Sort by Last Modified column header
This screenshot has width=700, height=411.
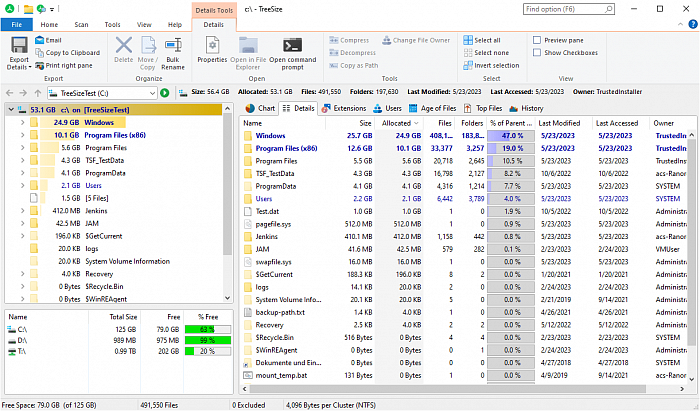(x=564, y=123)
